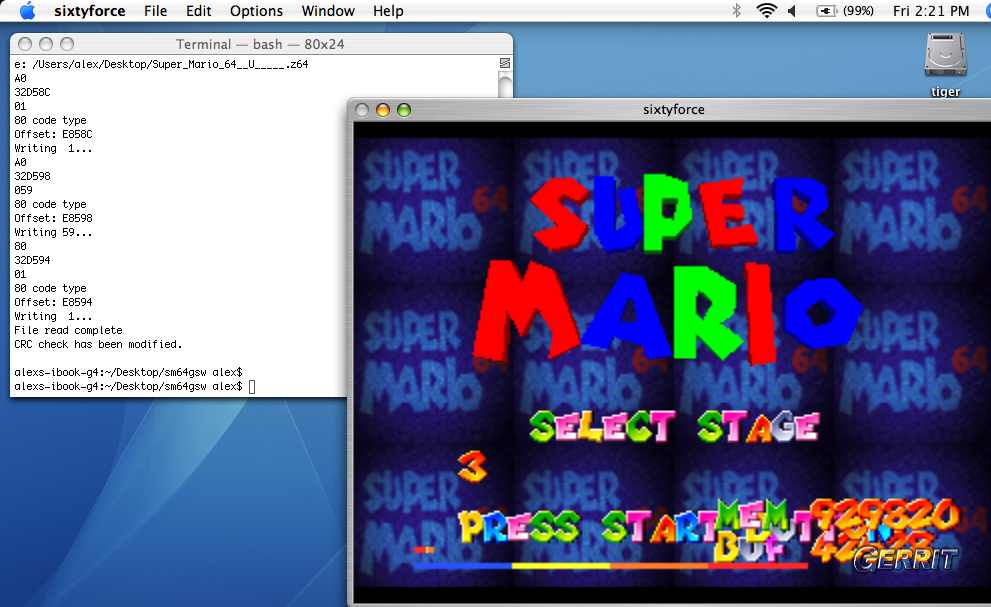Click 'CRC check has been modified.' line
This screenshot has height=607, width=991.
point(98,344)
